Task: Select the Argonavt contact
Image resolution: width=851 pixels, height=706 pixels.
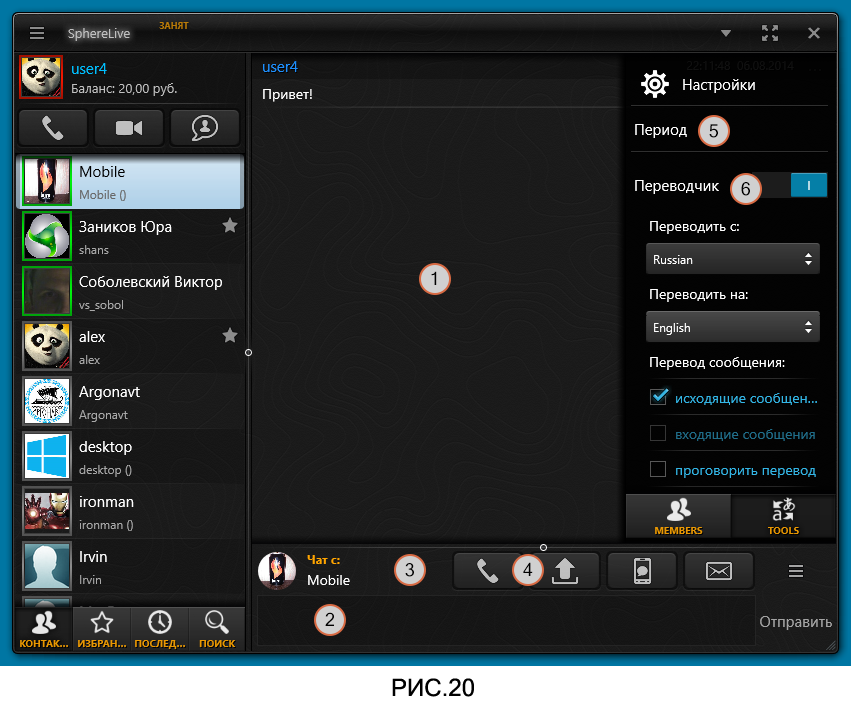Action: [130, 402]
